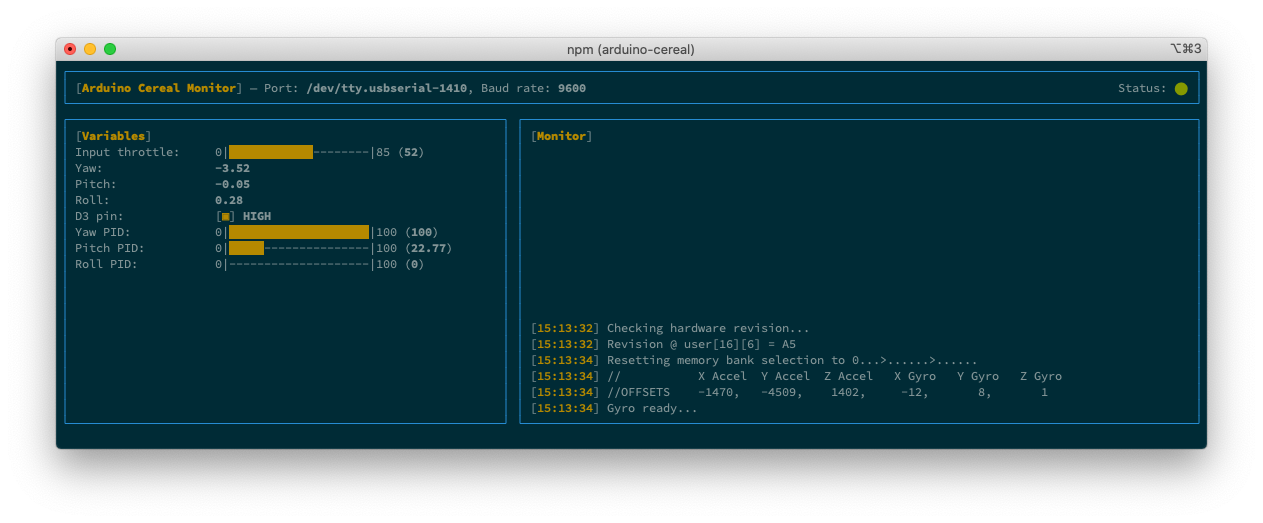Click the port path /dev/tty.usbserial-1410

(387, 88)
